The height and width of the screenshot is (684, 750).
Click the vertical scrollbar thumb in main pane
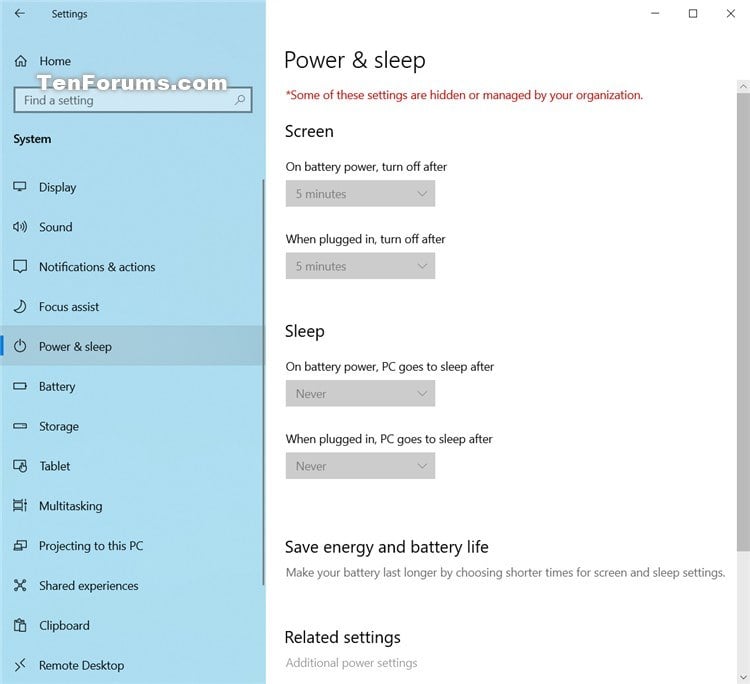tap(743, 322)
